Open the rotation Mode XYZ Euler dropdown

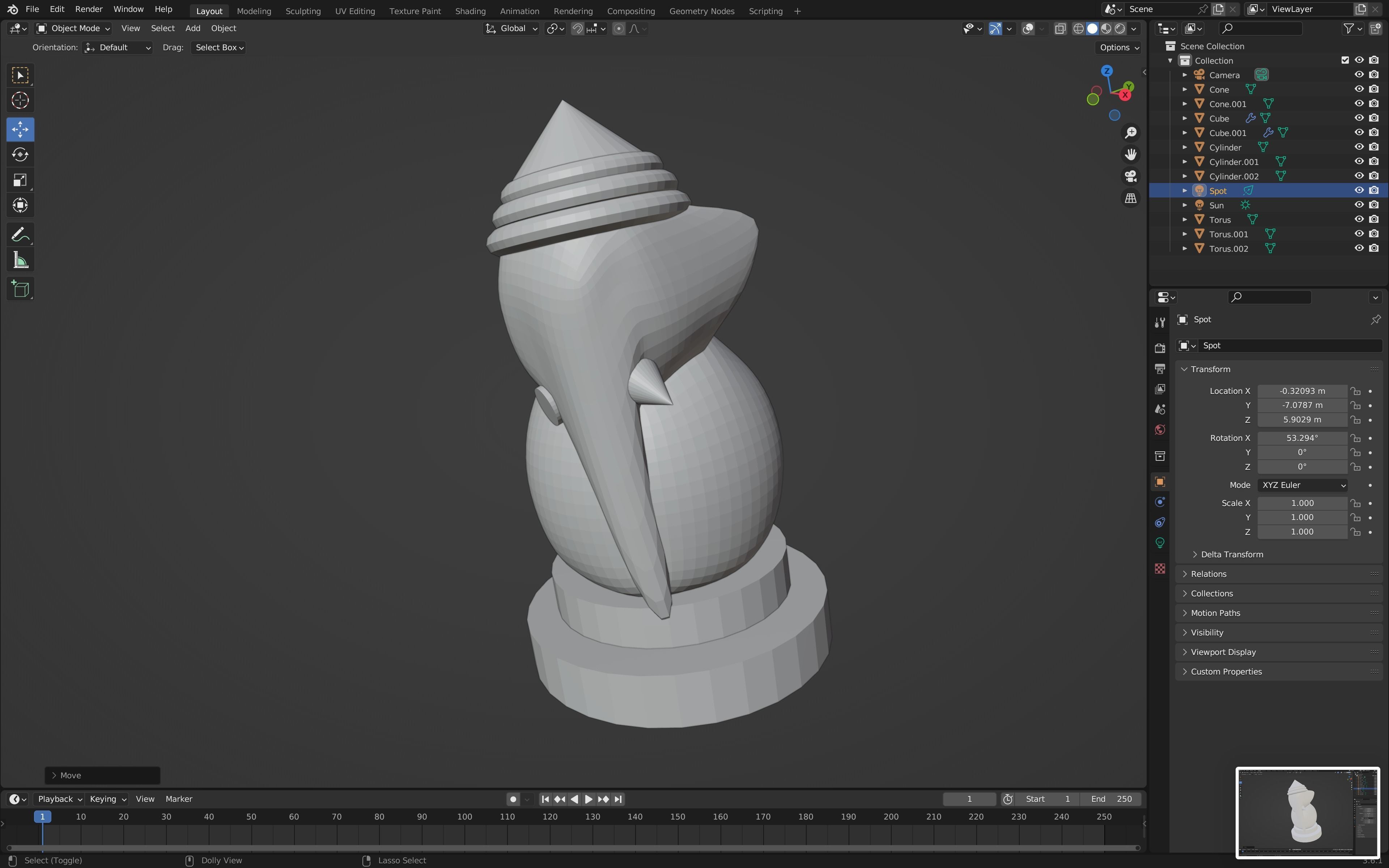pos(1302,485)
